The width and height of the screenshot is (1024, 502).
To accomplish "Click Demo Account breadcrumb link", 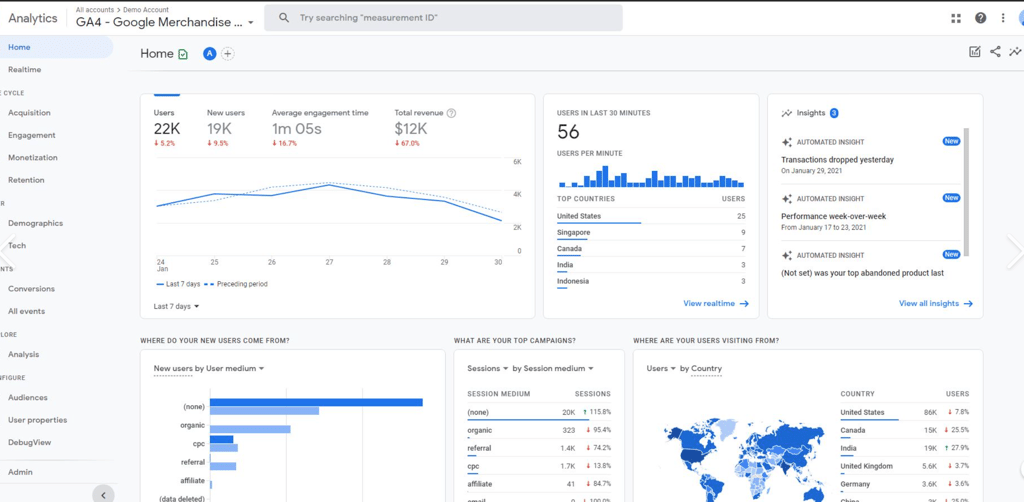I will coord(144,10).
